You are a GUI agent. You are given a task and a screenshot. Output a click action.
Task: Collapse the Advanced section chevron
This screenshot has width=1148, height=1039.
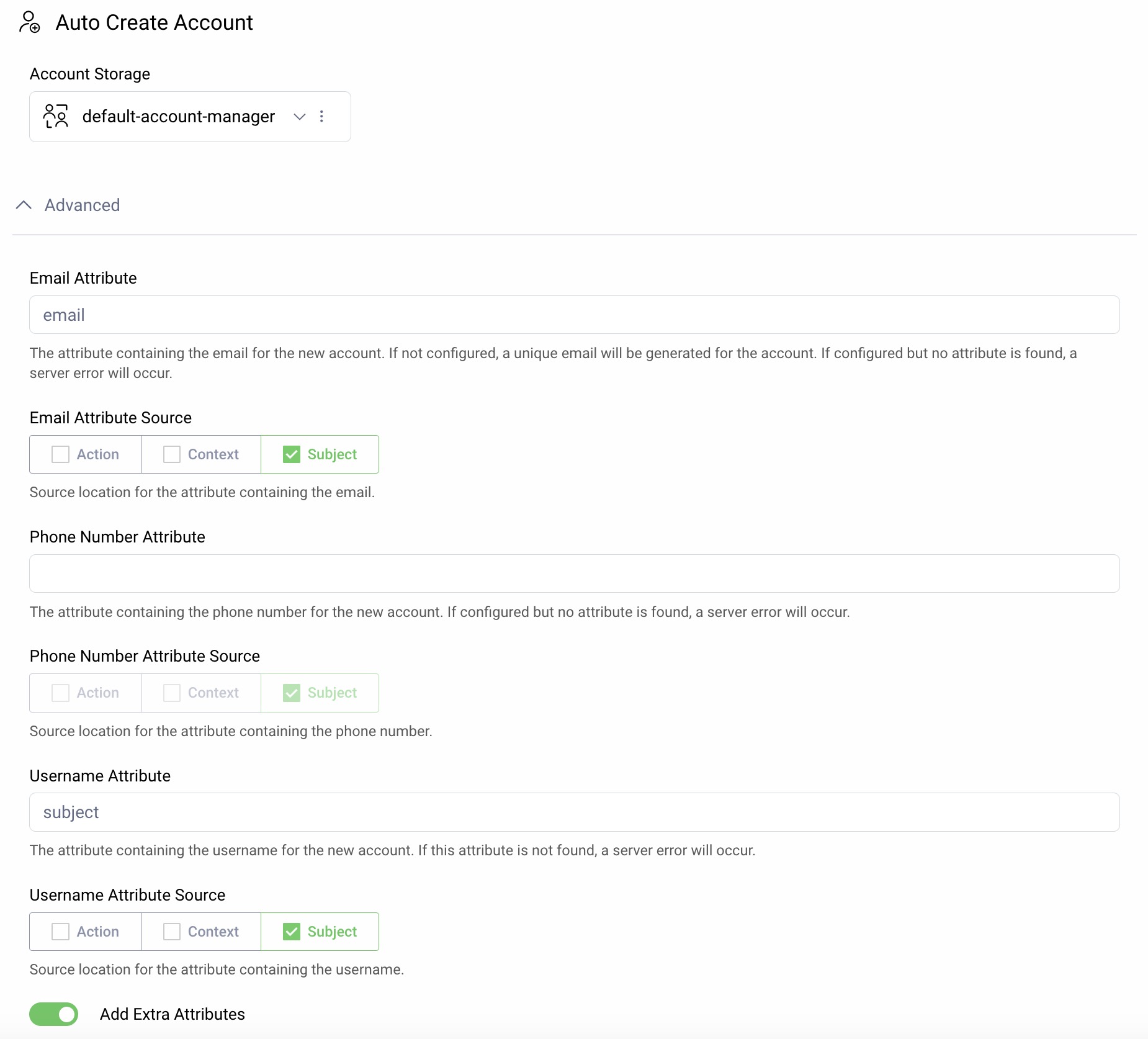(x=24, y=205)
